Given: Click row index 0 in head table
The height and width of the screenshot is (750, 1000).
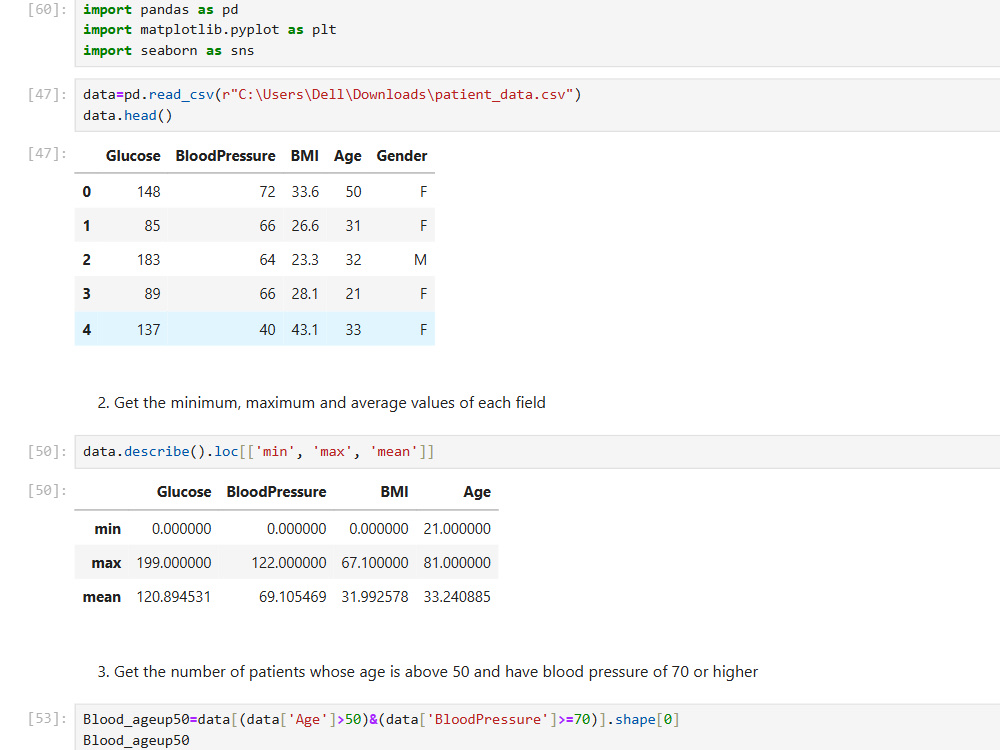Looking at the screenshot, I should [87, 192].
